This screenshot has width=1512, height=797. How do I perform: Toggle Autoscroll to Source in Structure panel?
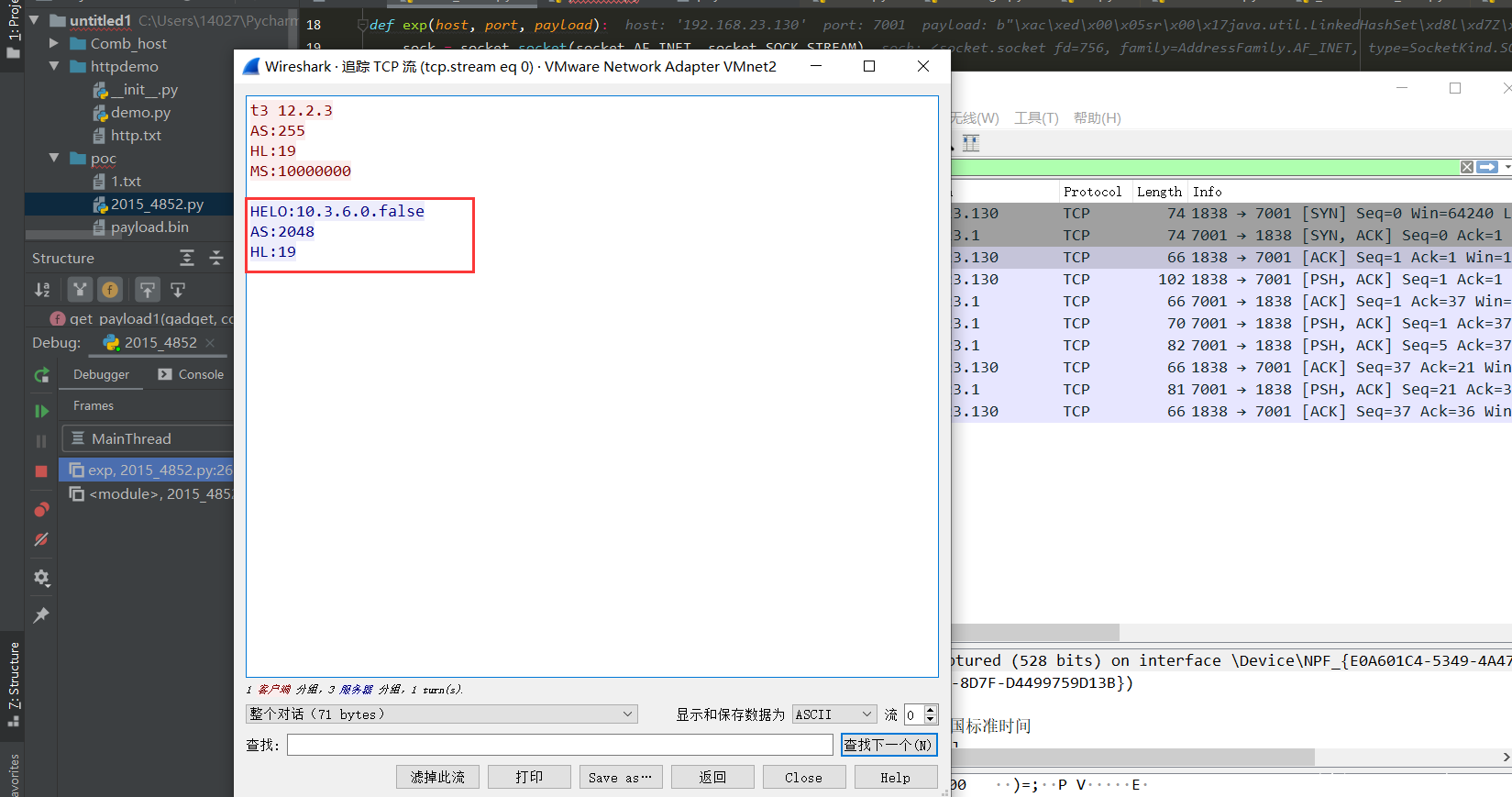[147, 290]
